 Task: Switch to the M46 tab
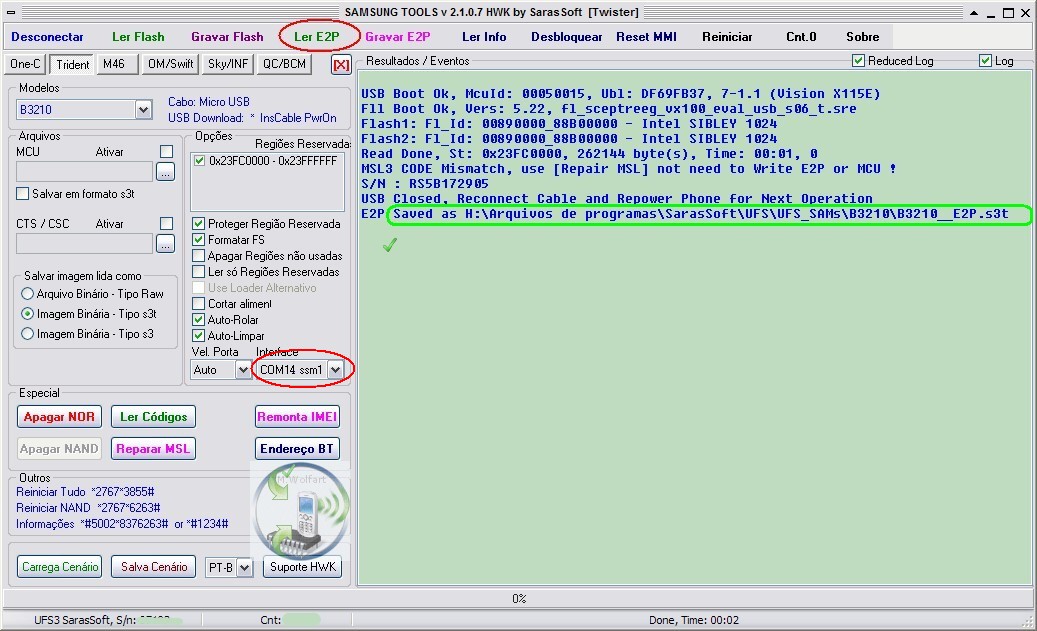[114, 64]
